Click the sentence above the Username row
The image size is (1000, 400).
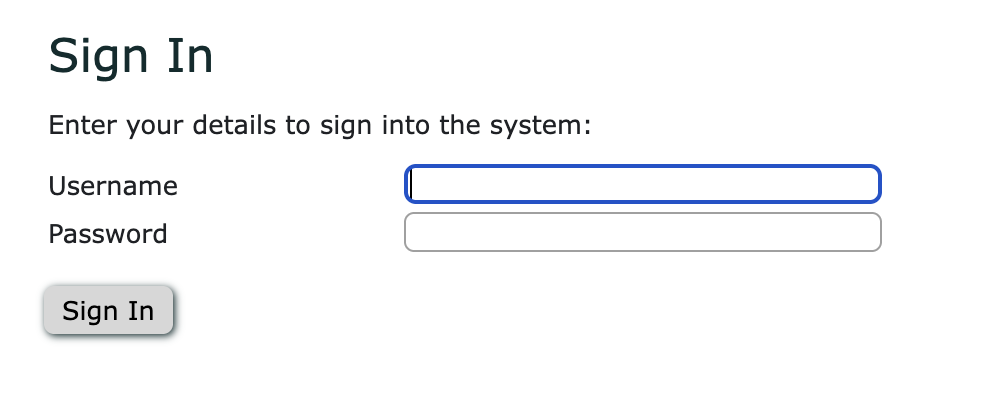tap(320, 126)
